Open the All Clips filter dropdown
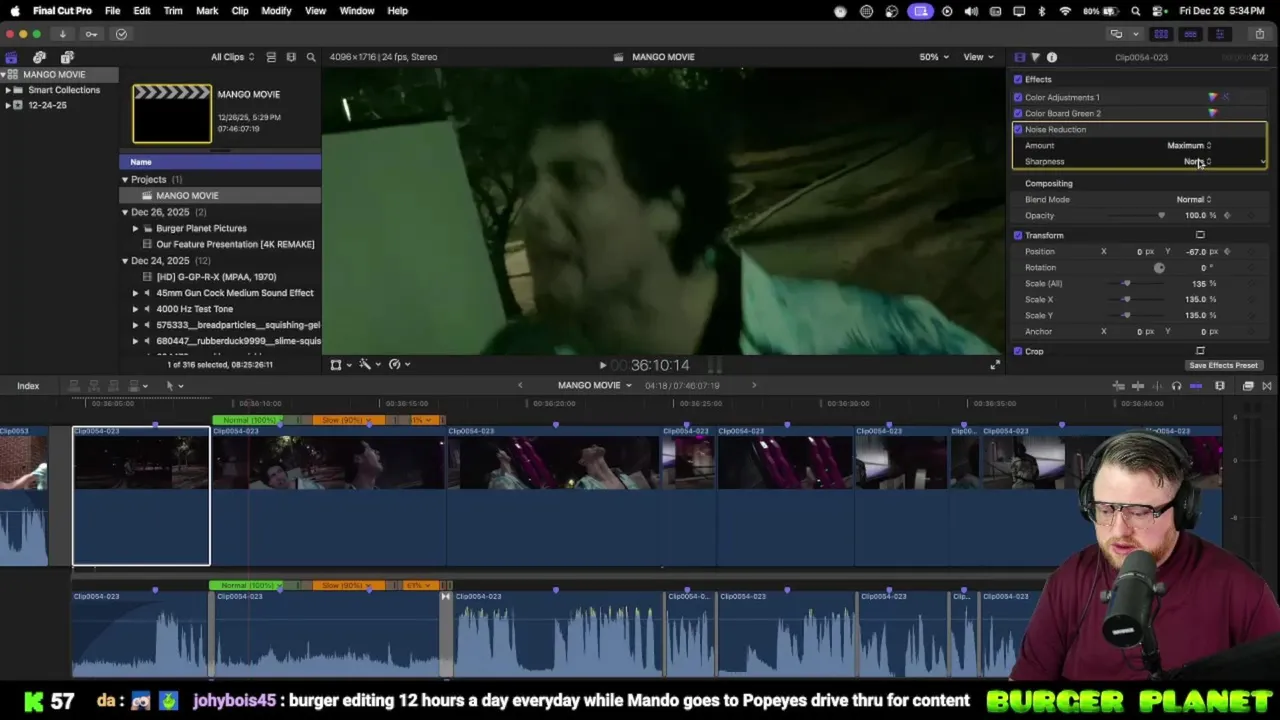1280x720 pixels. tap(232, 57)
